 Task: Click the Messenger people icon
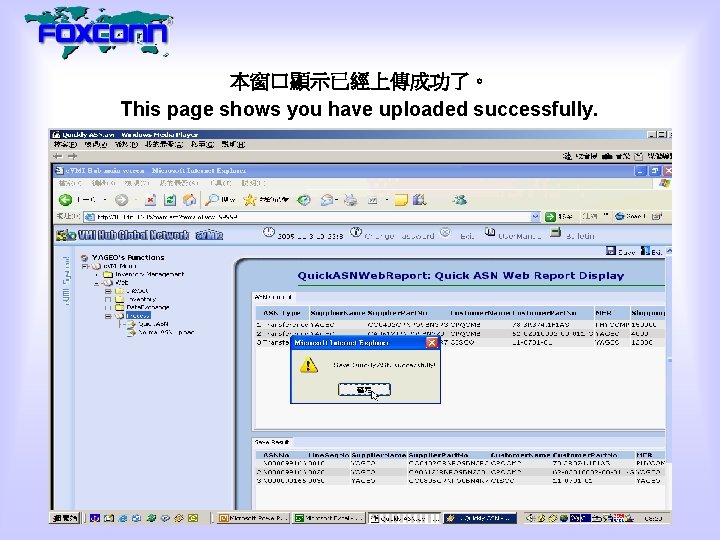[x=459, y=200]
